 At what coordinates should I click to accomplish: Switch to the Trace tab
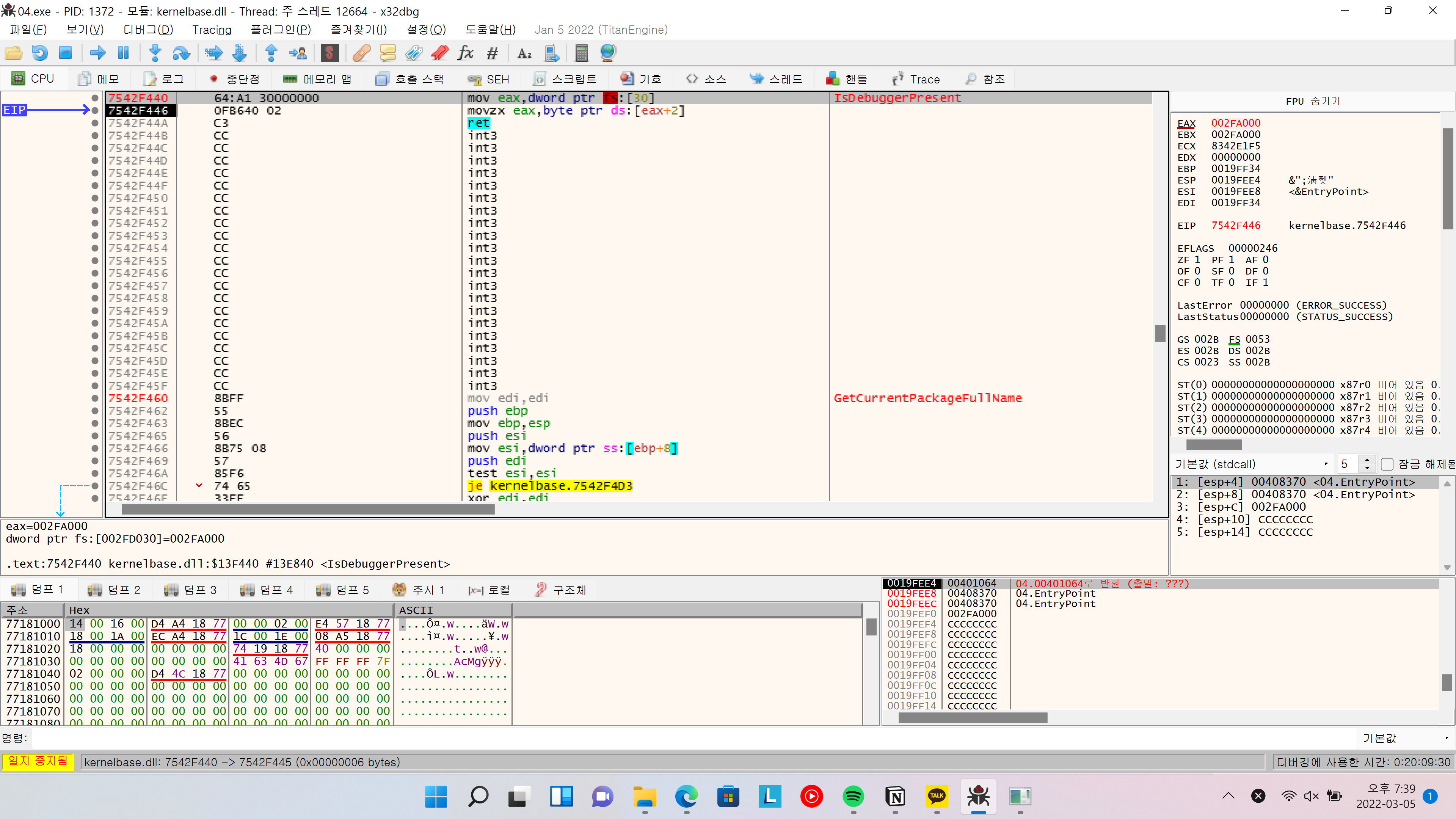[916, 79]
